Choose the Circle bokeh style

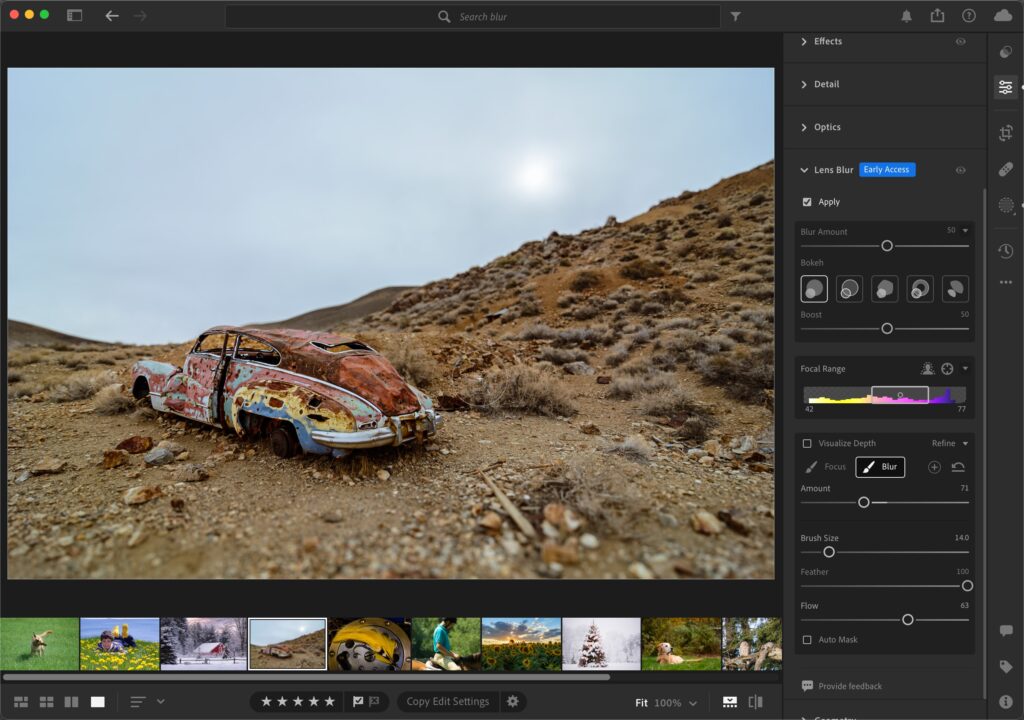point(814,289)
